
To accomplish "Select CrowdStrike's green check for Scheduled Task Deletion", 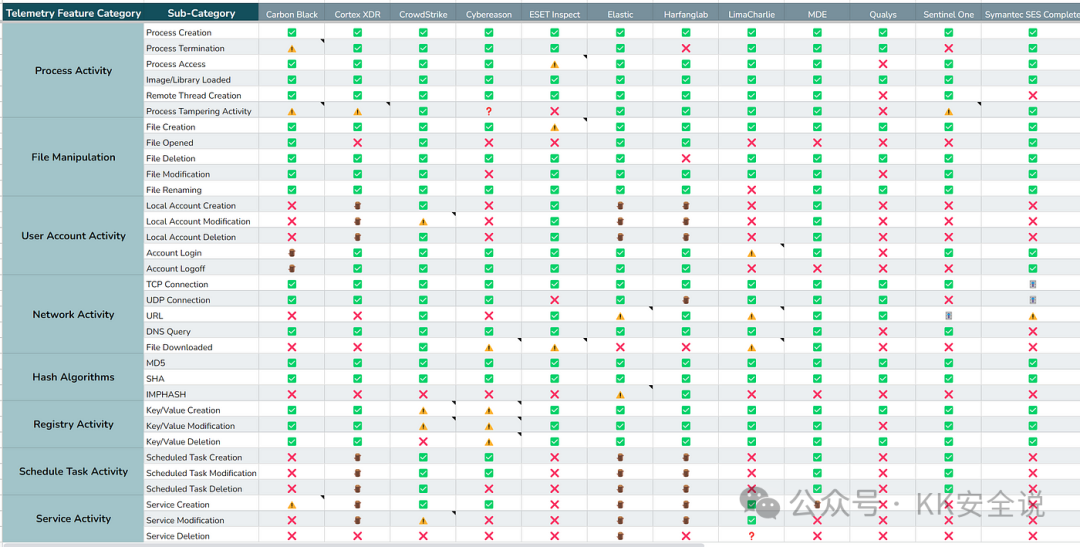I will [423, 489].
